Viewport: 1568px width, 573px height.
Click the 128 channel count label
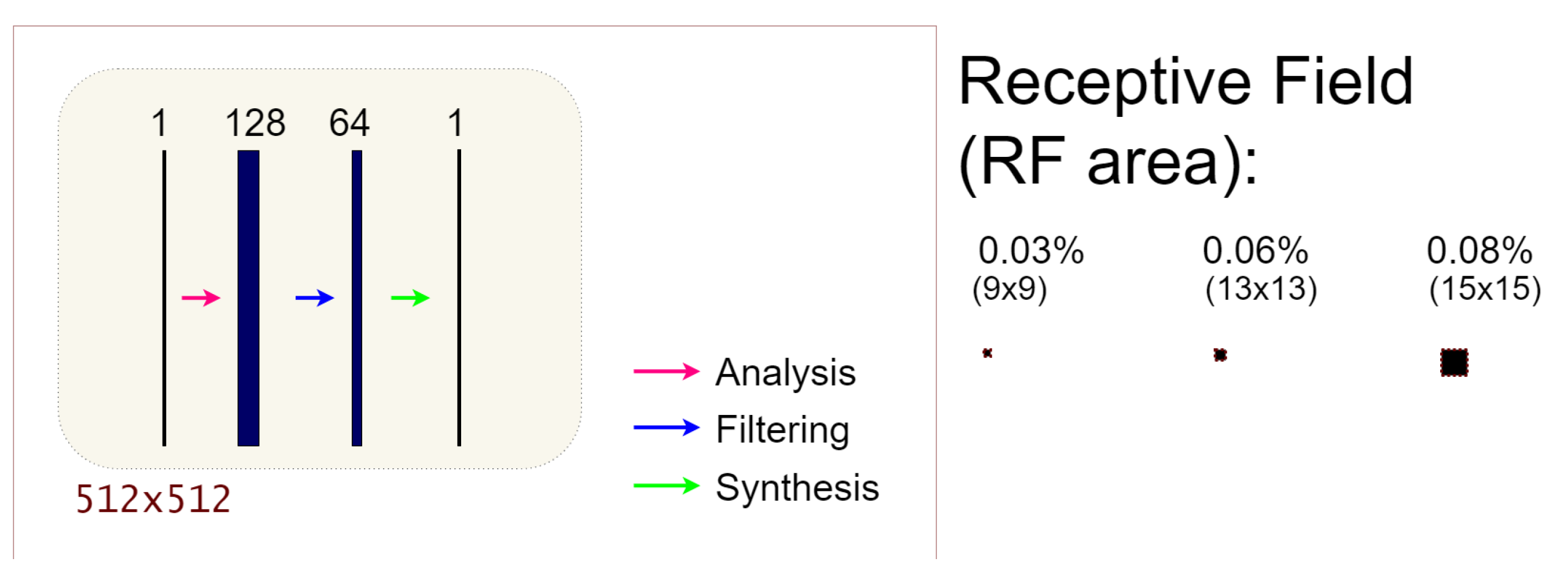tap(255, 122)
